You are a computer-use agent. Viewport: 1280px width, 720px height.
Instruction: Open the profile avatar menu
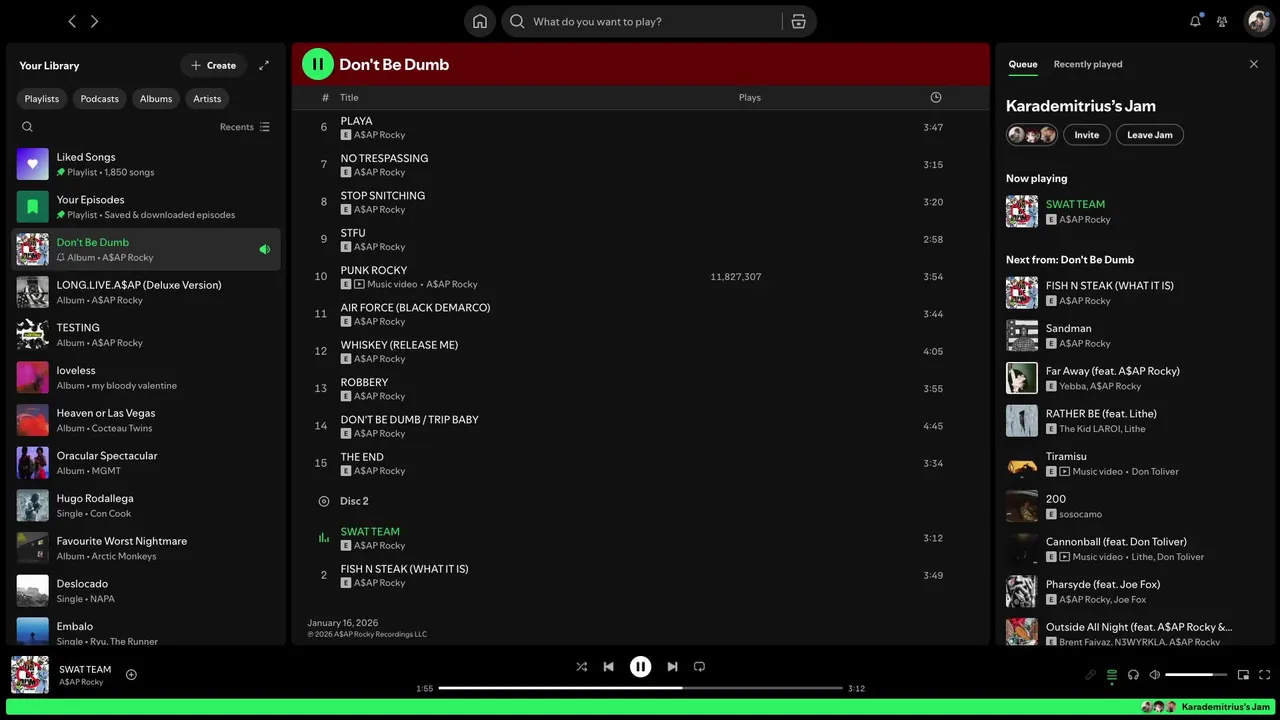coord(1258,21)
